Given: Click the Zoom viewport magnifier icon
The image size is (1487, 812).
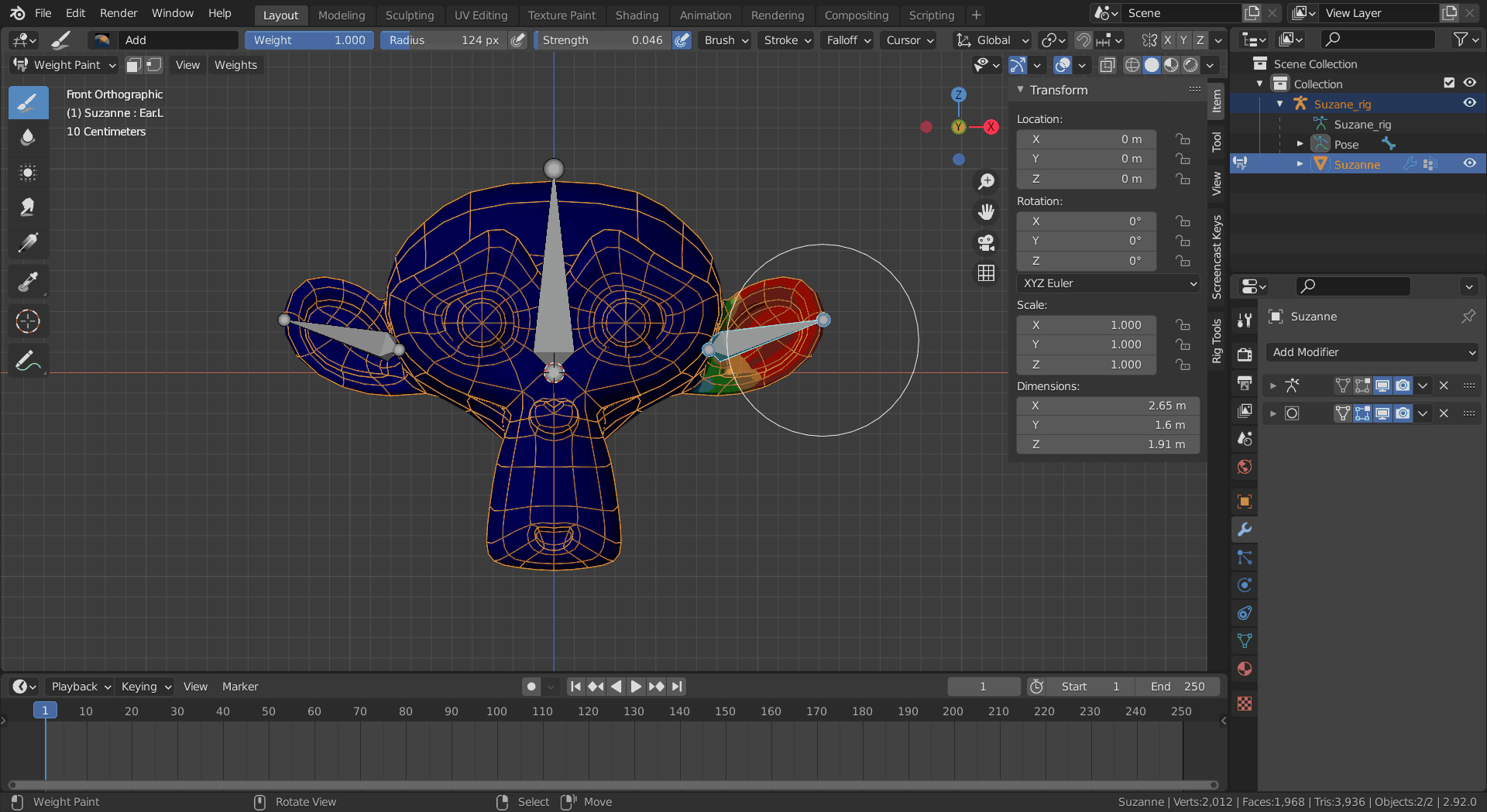Looking at the screenshot, I should (x=986, y=181).
